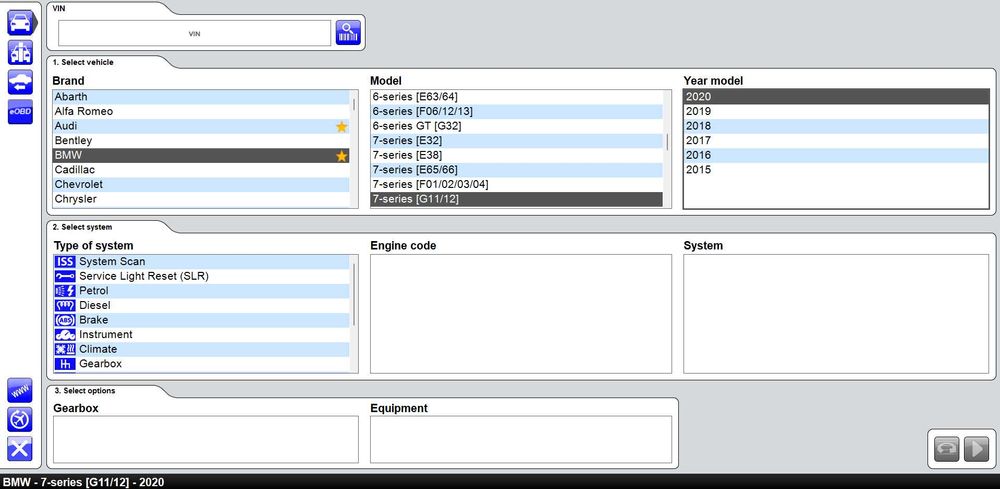Viewport: 1000px width, 489px height.
Task: Select model 6-series GT [G32]
Action: pos(517,126)
